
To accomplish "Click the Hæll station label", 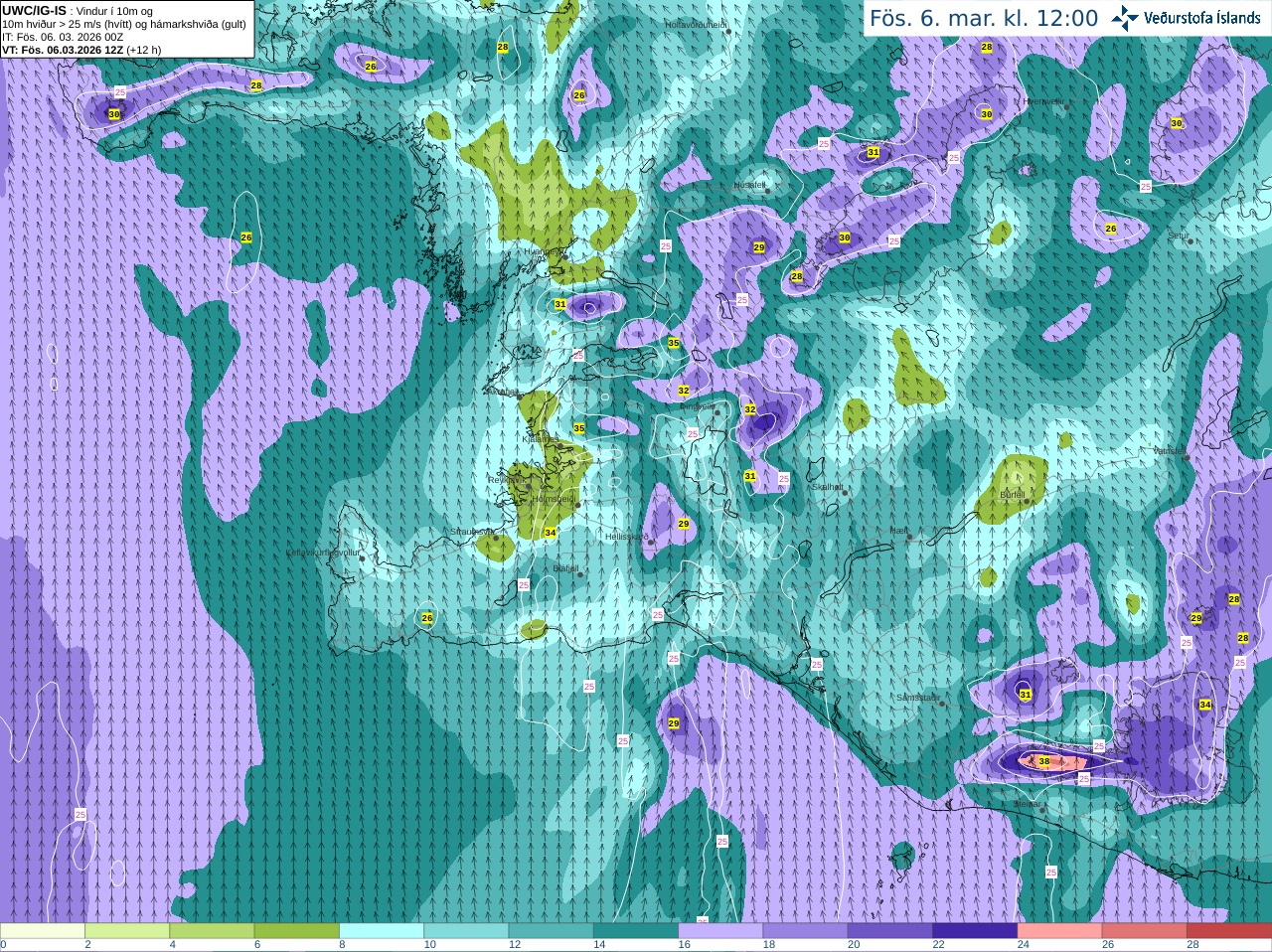I will click(899, 532).
